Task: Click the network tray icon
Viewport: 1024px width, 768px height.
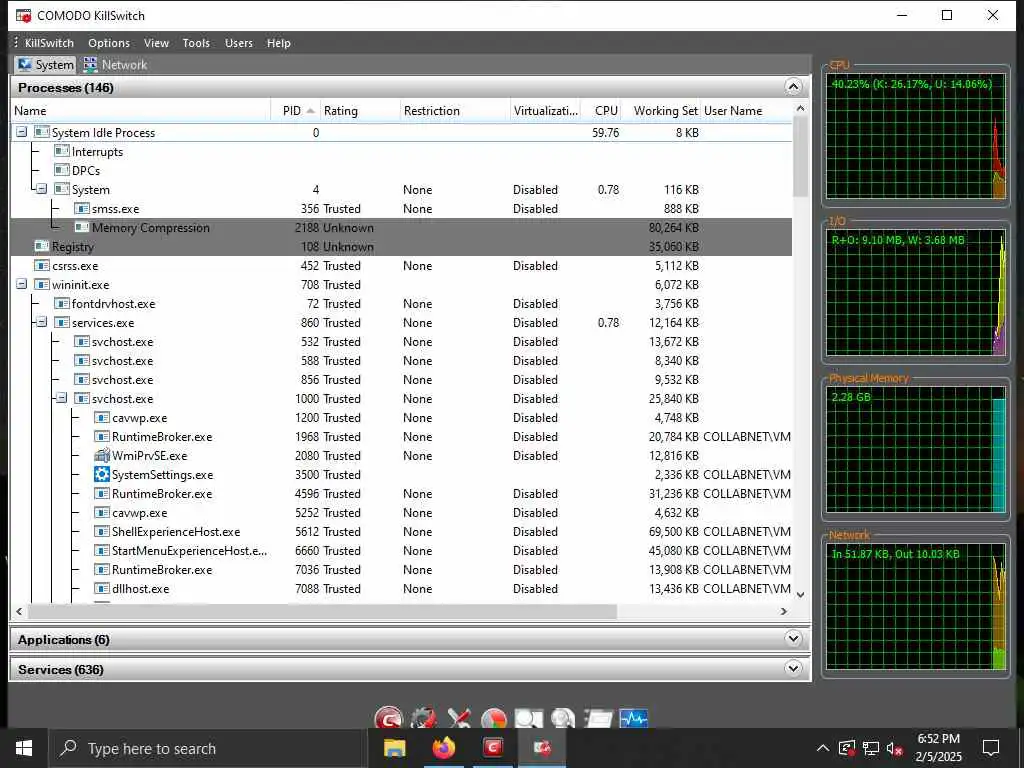Action: coord(871,748)
